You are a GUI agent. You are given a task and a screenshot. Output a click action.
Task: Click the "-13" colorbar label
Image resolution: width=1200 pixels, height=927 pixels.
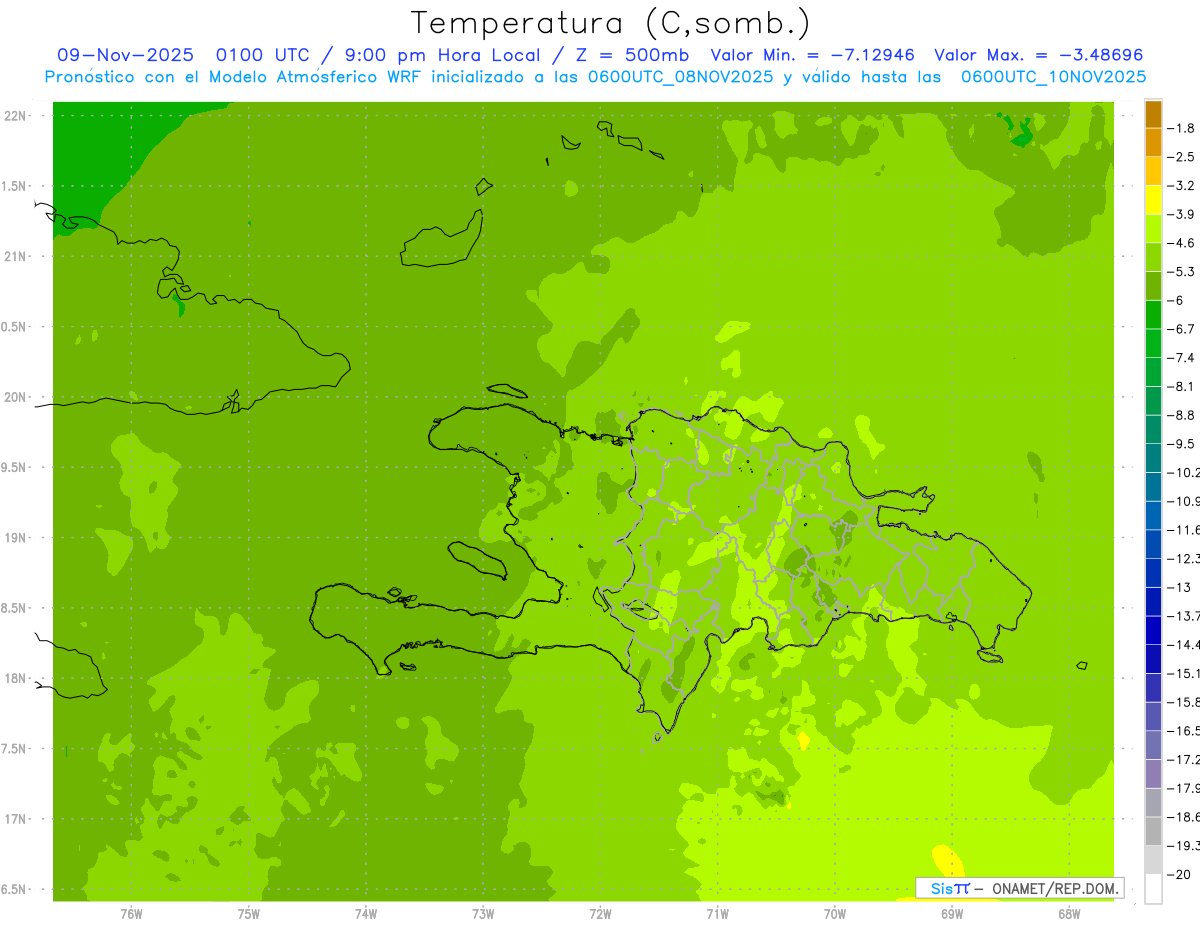(x=1178, y=587)
